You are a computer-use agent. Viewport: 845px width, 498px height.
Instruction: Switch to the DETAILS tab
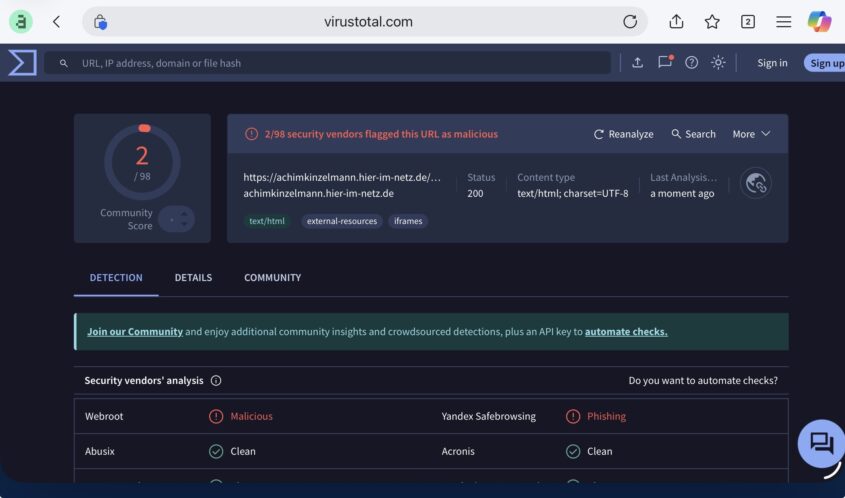(193, 278)
